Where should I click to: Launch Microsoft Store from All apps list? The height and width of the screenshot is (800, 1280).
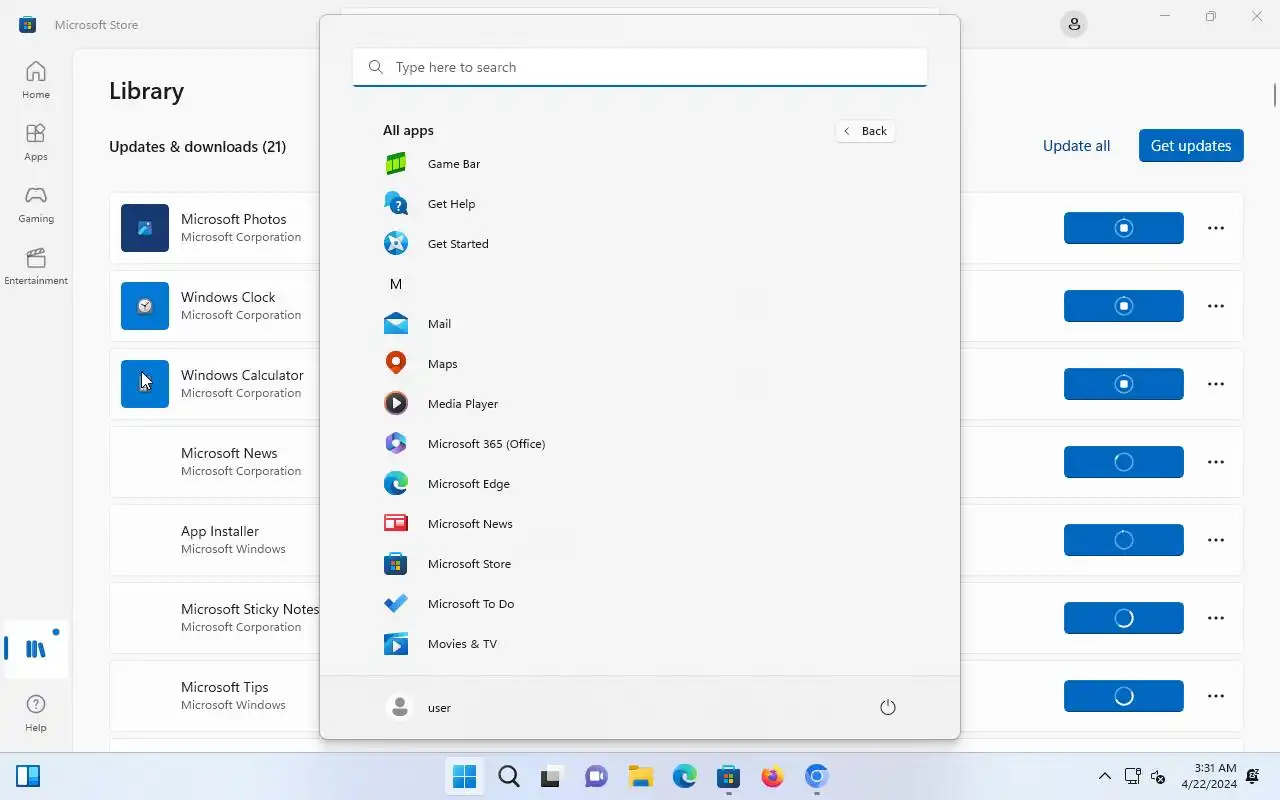(638, 564)
